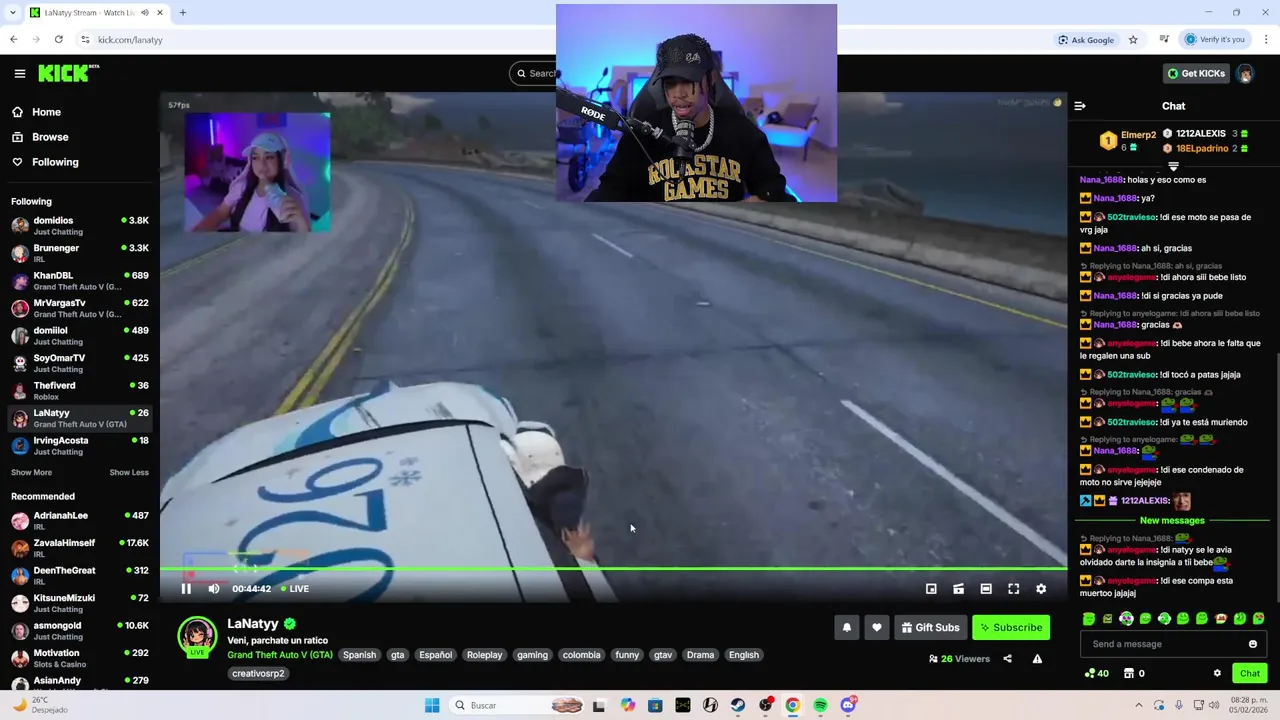Click Ask Google in address bar
The width and height of the screenshot is (1280, 720).
tap(1086, 40)
